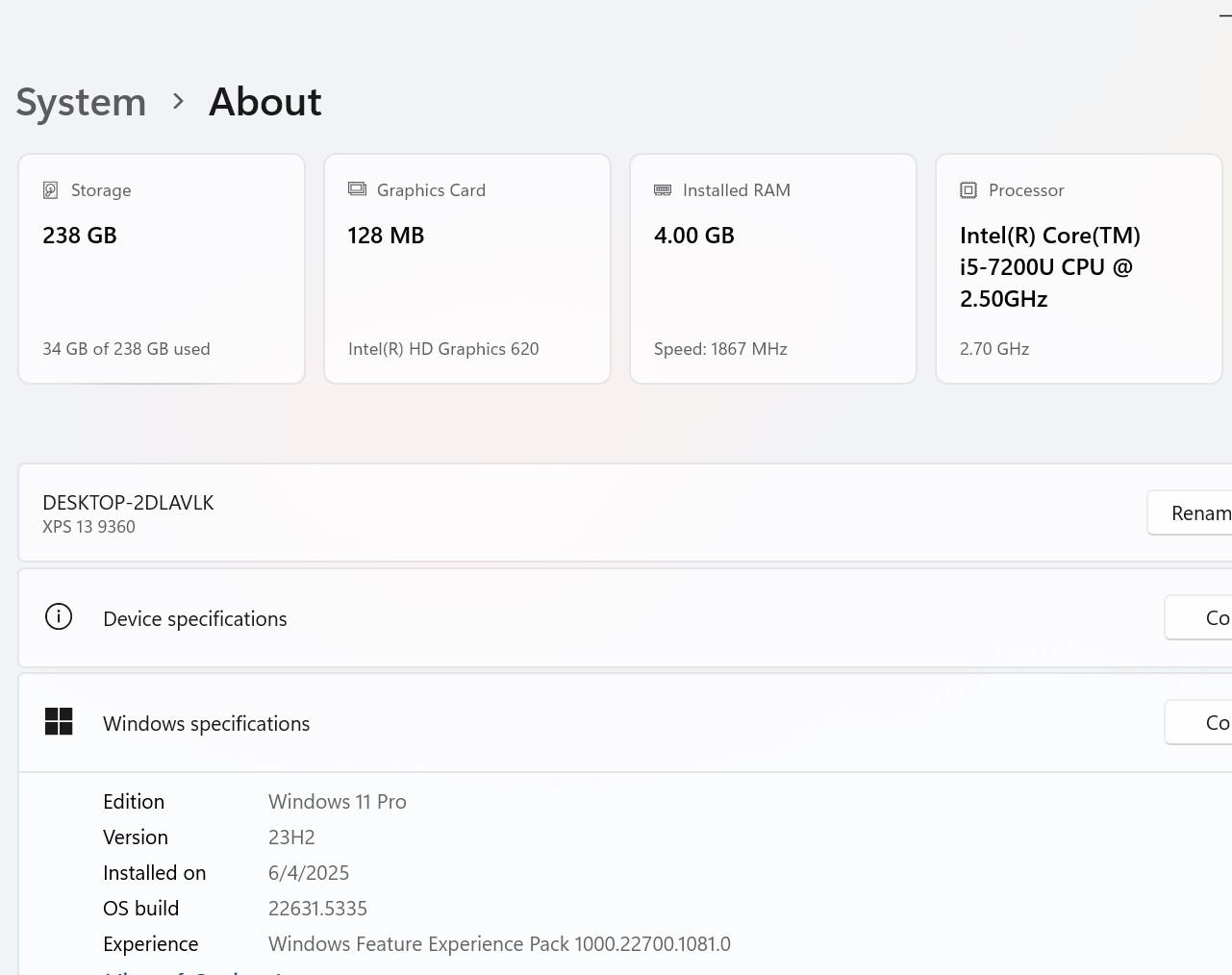Click the About page heading

[x=265, y=102]
